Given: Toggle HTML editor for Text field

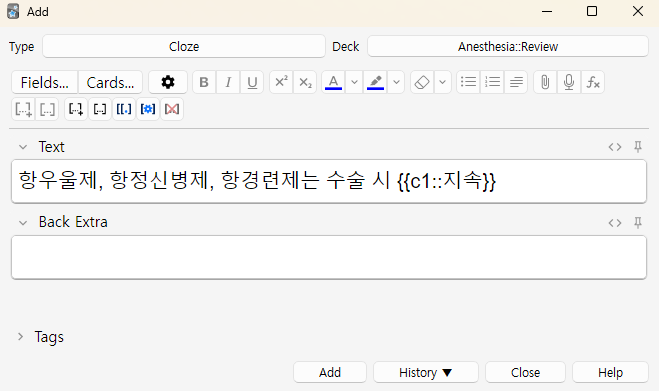Looking at the screenshot, I should 615,147.
